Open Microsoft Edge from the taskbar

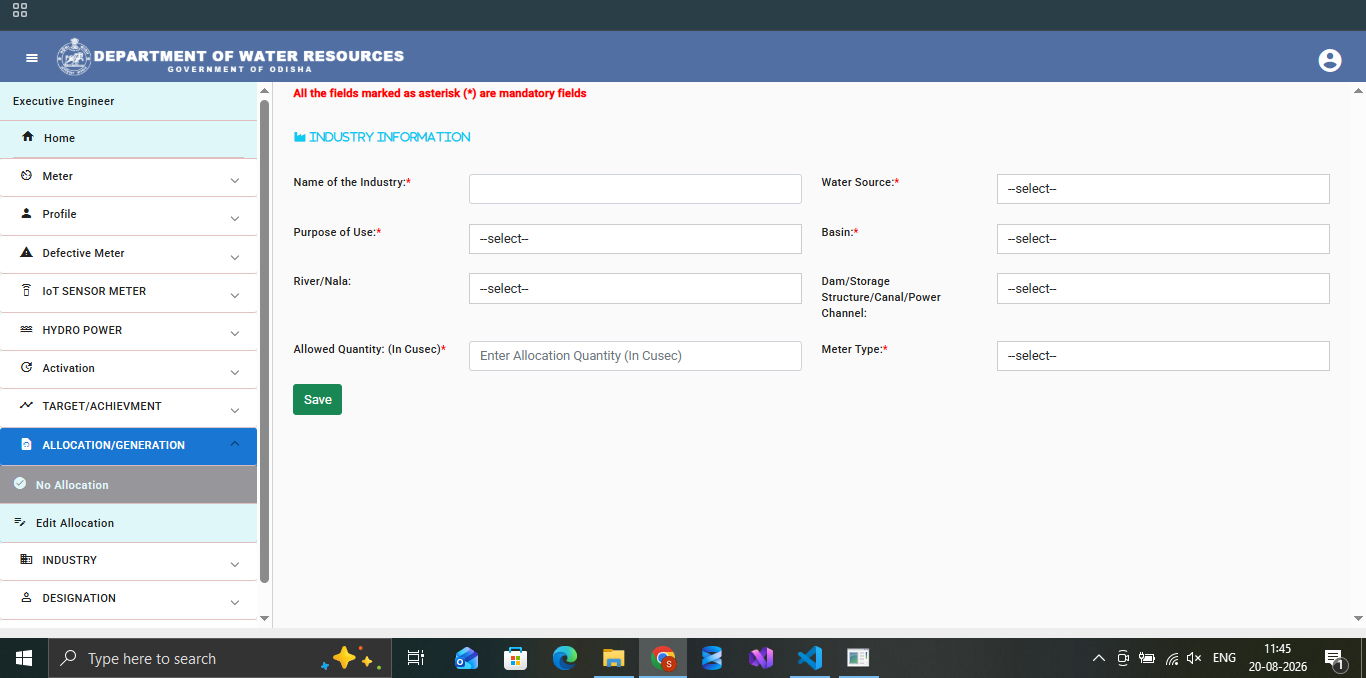(565, 658)
